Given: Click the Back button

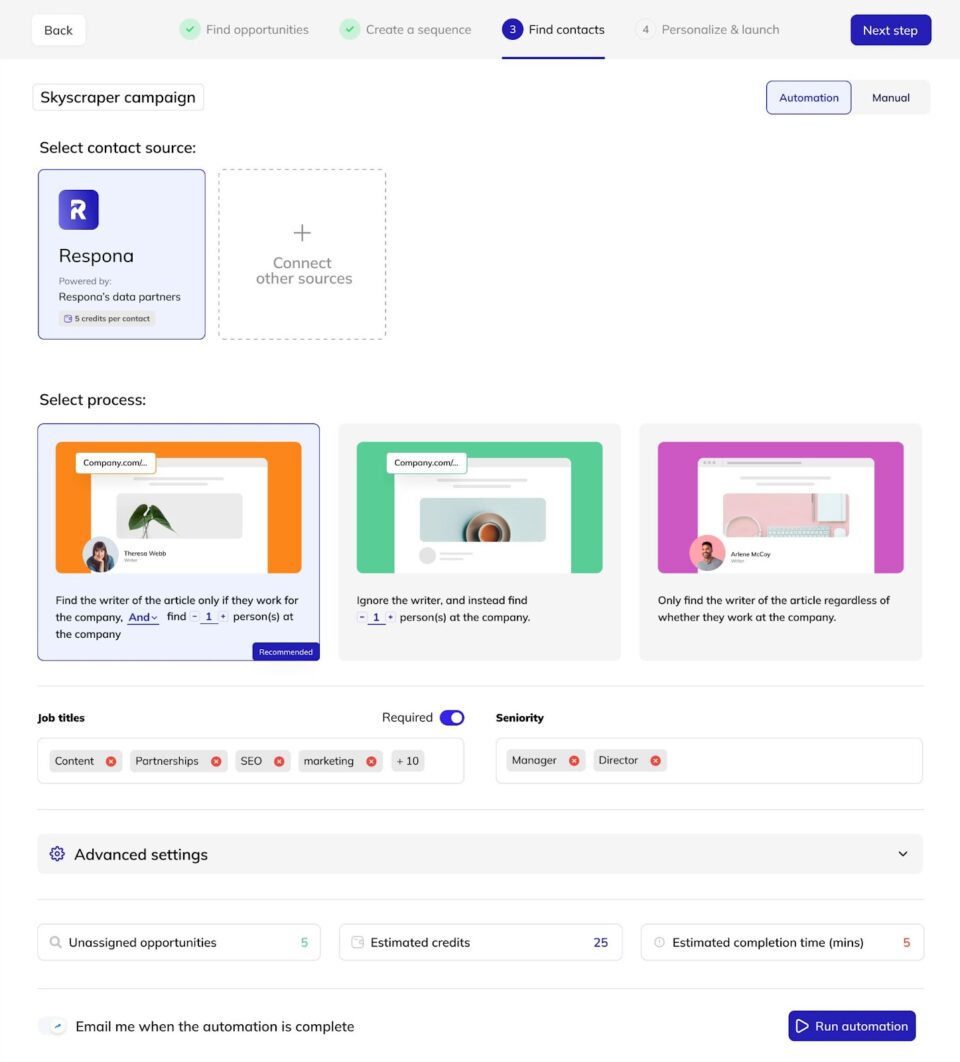Looking at the screenshot, I should 58,29.
